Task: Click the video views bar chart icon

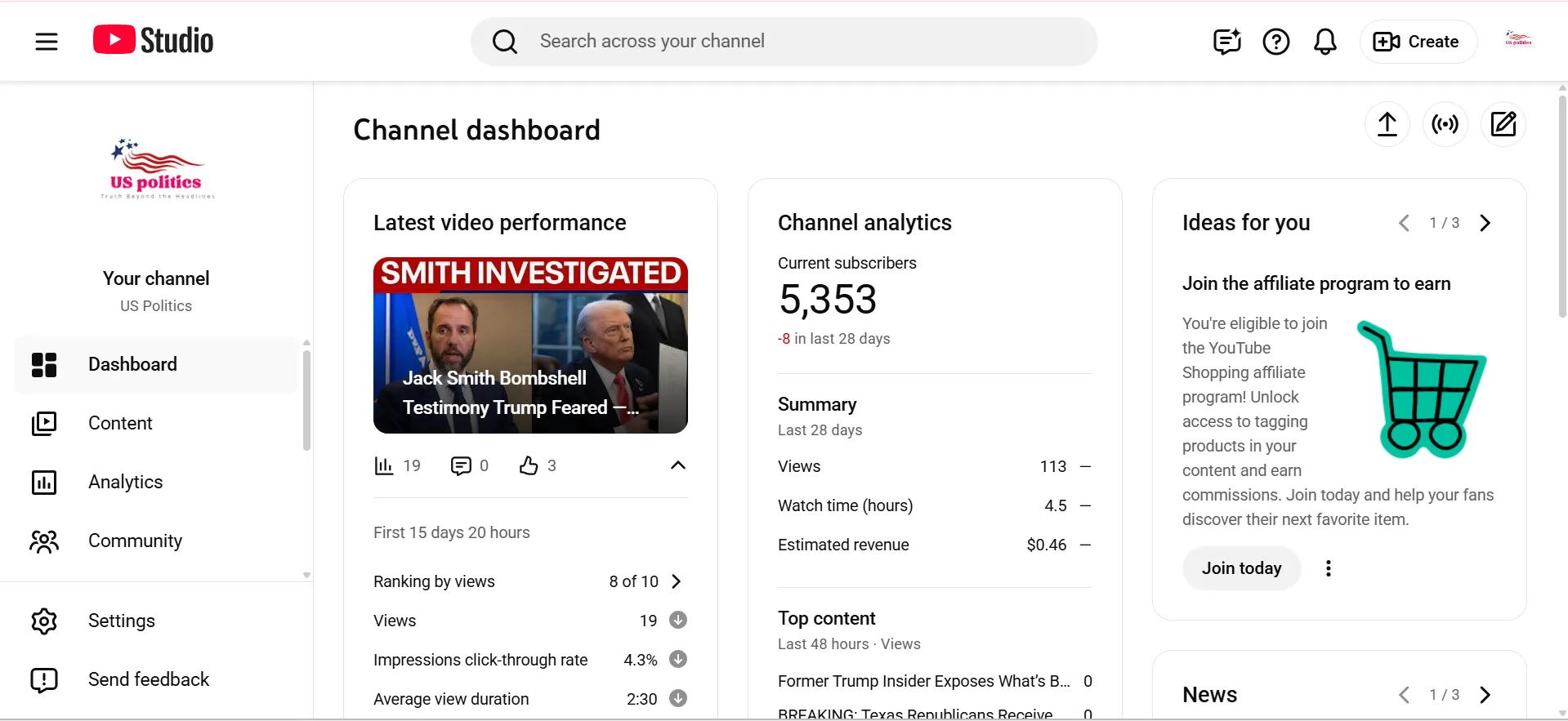Action: click(383, 465)
